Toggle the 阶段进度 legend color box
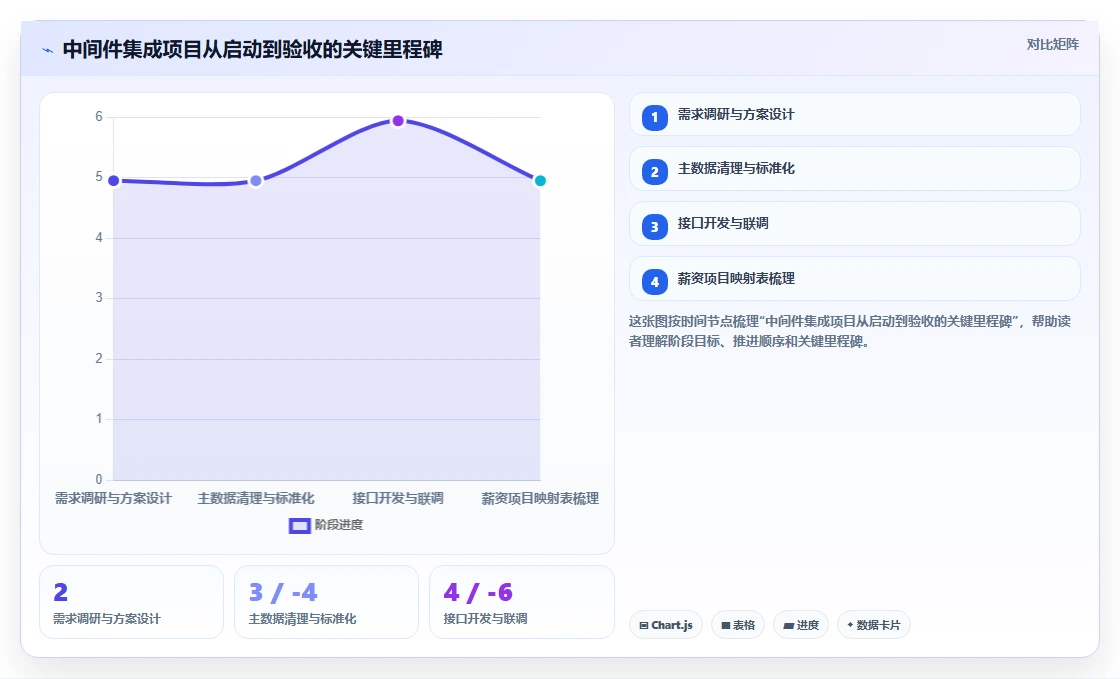This screenshot has height=679, width=1120. pyautogui.click(x=299, y=526)
